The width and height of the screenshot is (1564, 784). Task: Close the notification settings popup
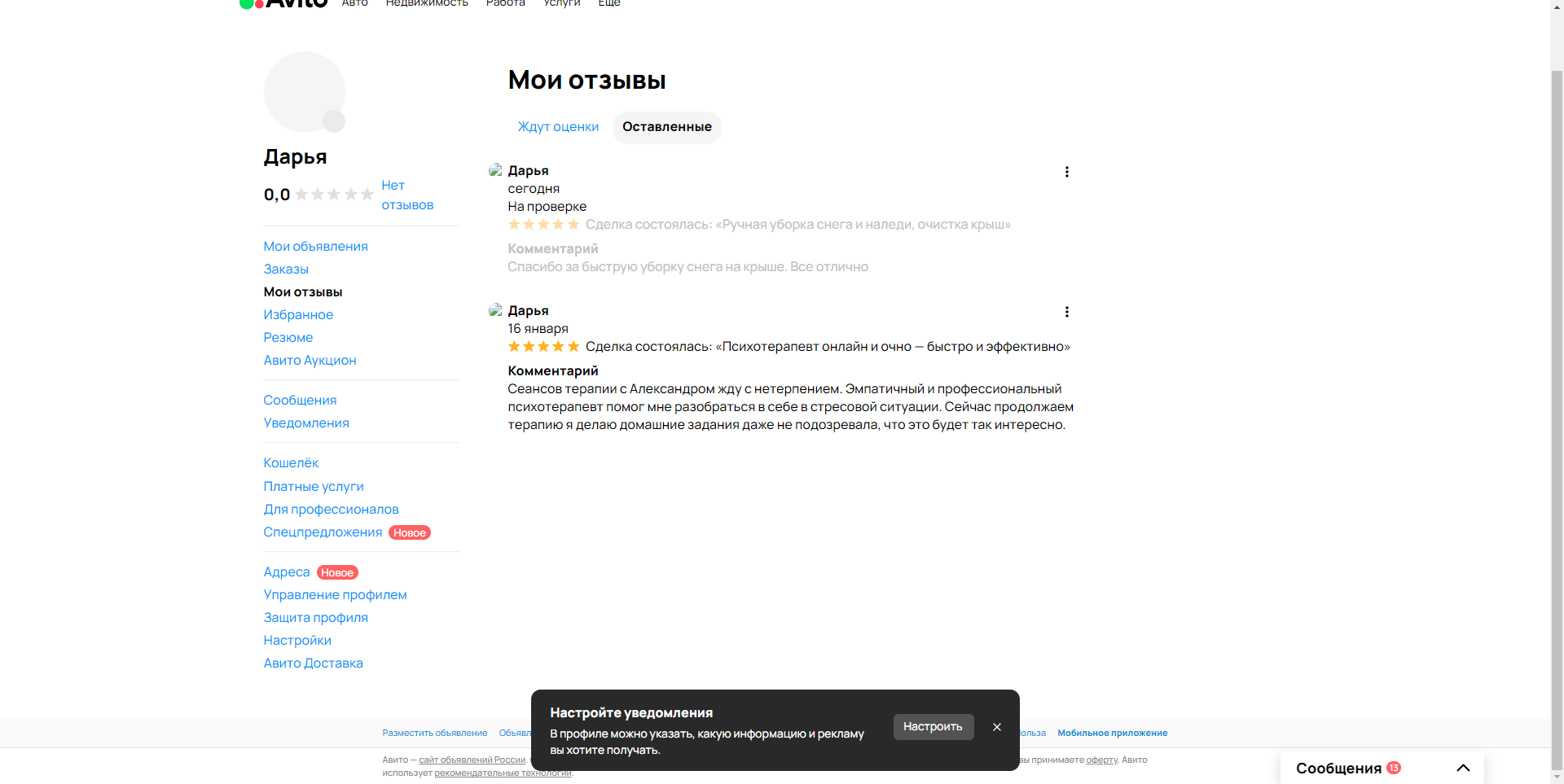(x=996, y=727)
